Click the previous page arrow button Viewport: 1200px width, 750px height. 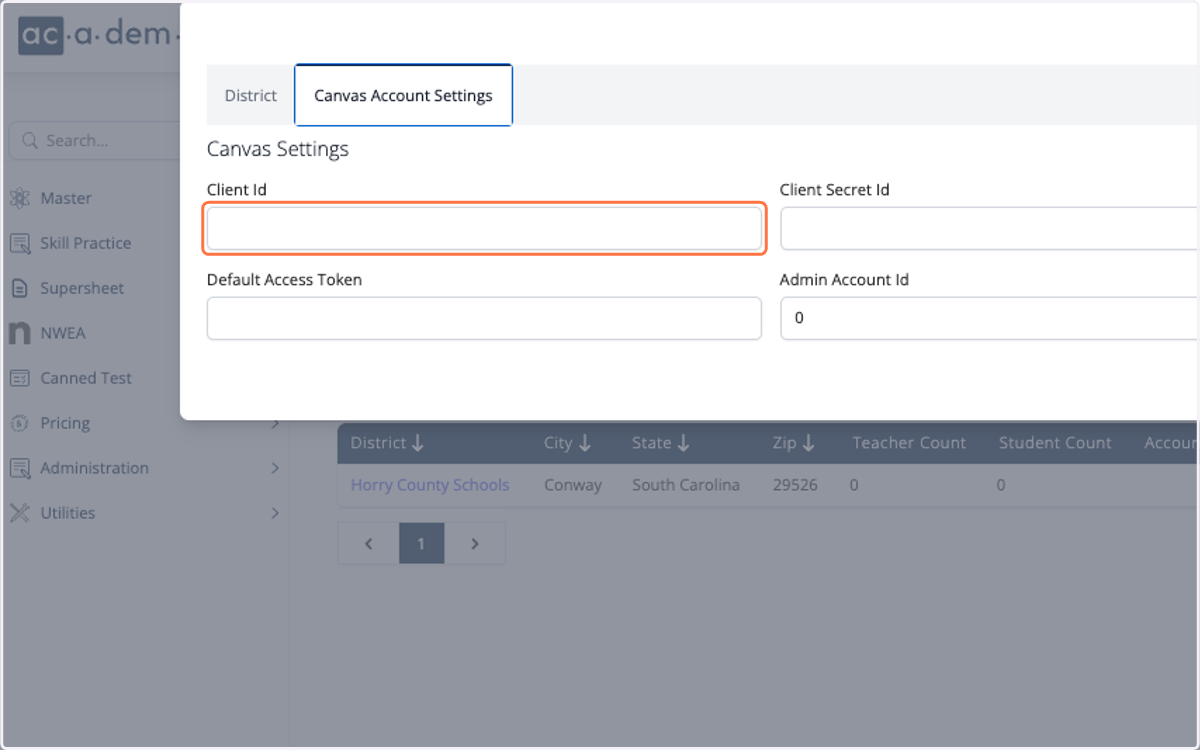[369, 543]
